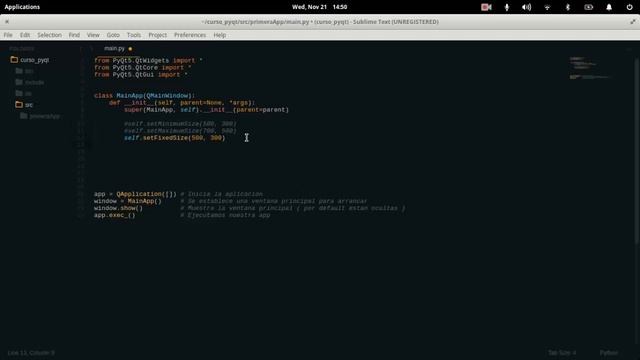640x360 pixels.
Task: Open the Goto menu
Action: (x=113, y=35)
